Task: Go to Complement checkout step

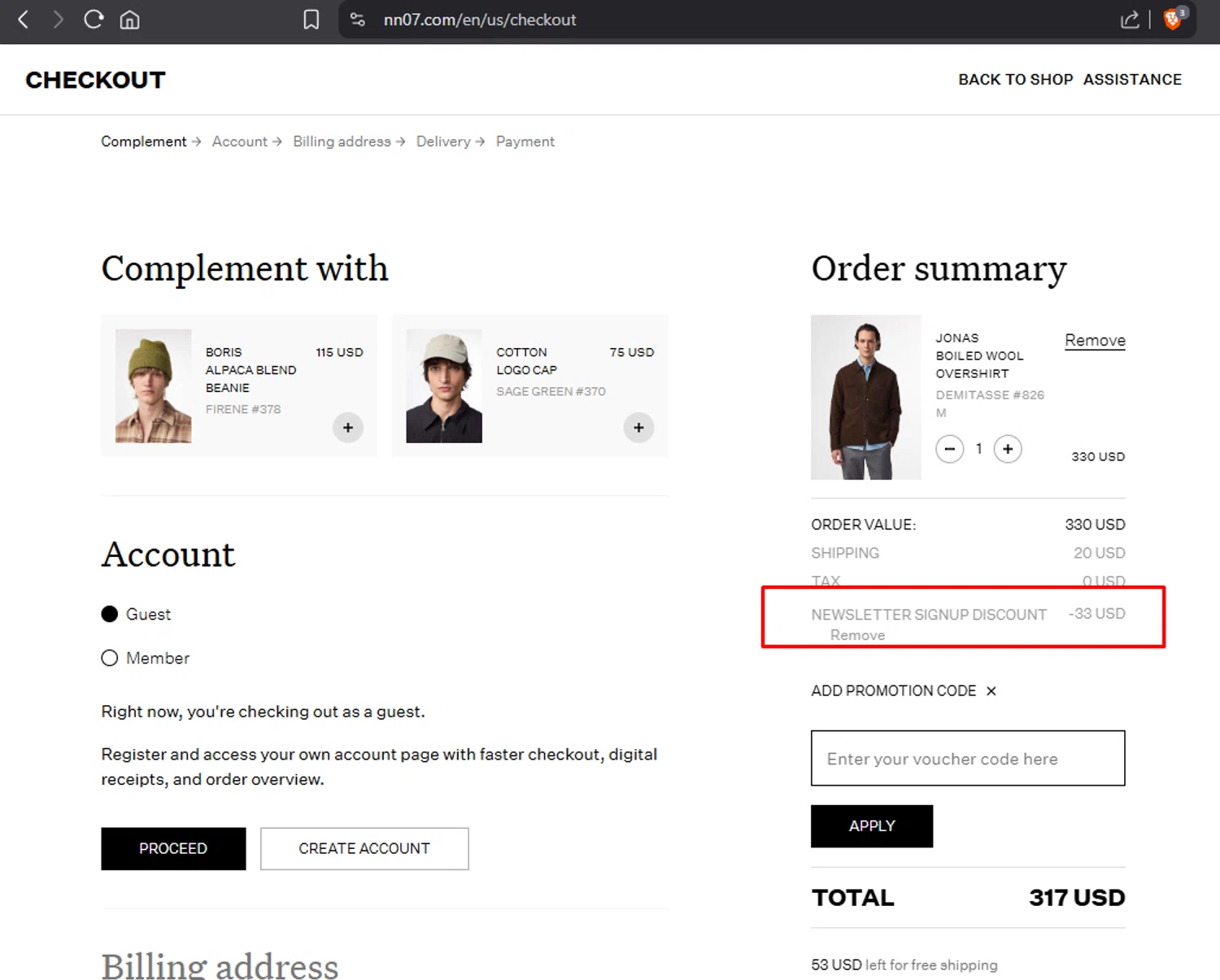Action: coord(144,142)
